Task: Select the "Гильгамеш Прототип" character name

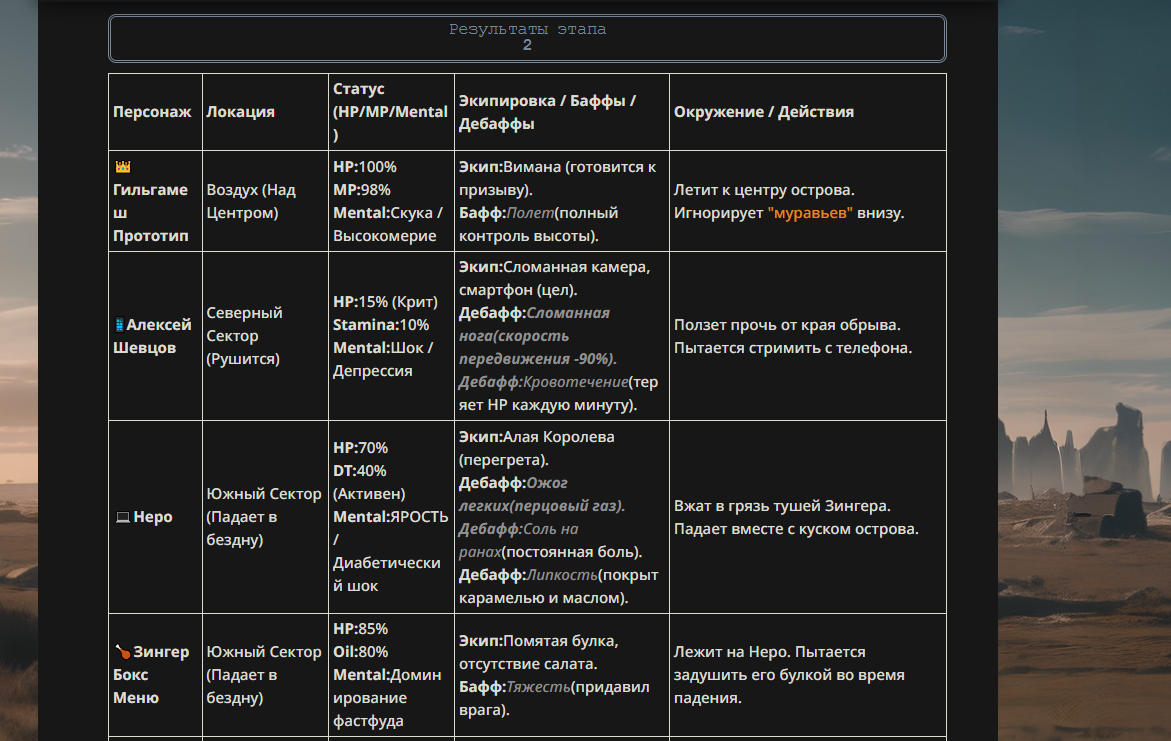Action: point(150,213)
